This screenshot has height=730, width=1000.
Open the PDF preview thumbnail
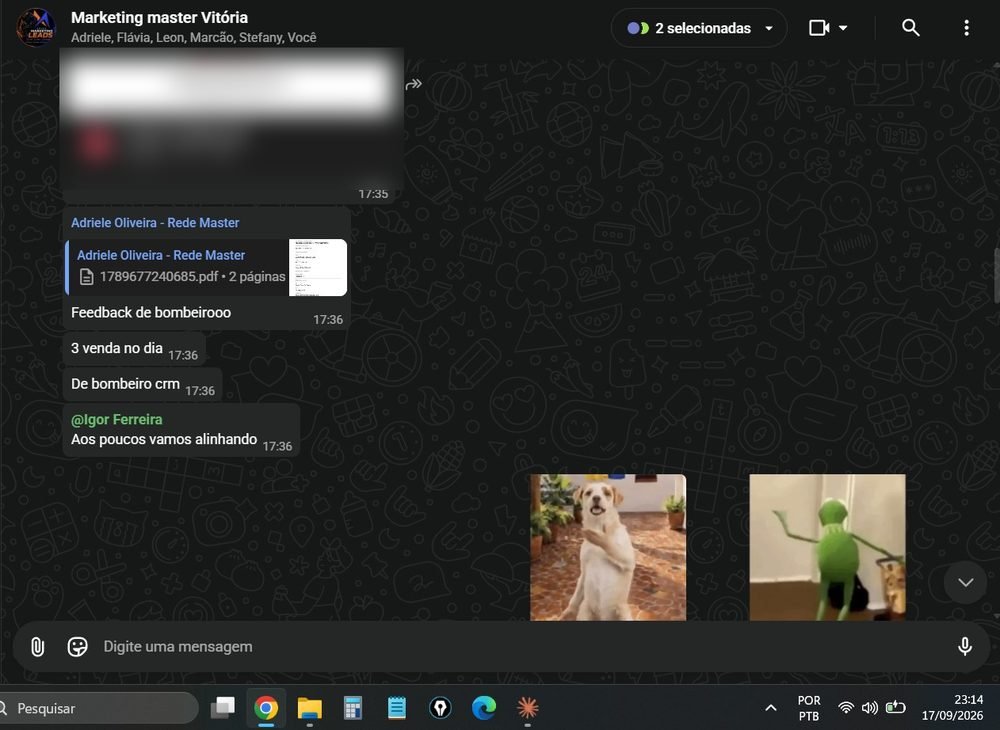click(318, 267)
